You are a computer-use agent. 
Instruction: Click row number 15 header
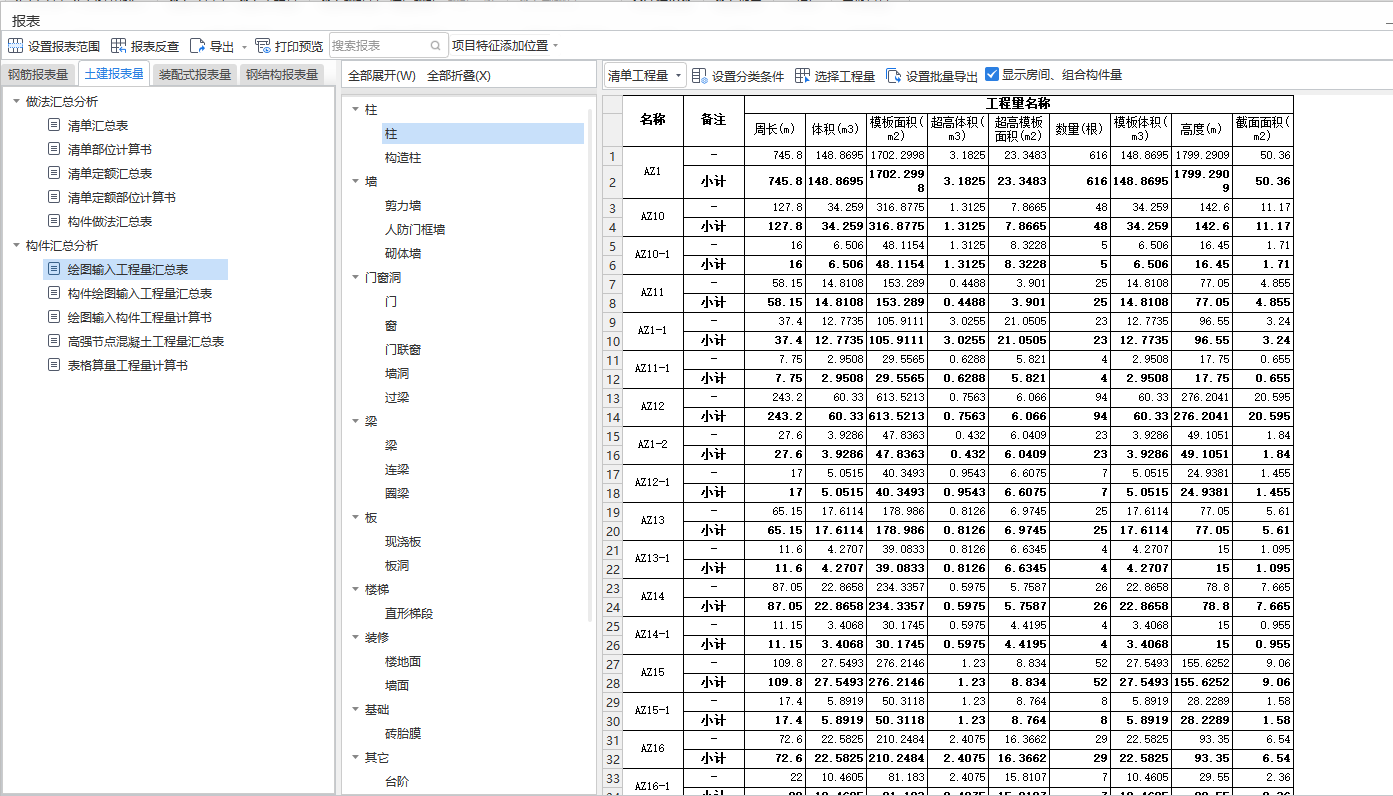pos(612,436)
